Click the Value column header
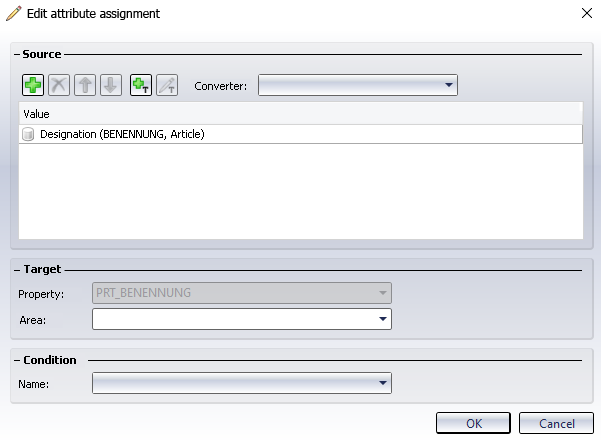The image size is (601, 440). pos(301,114)
